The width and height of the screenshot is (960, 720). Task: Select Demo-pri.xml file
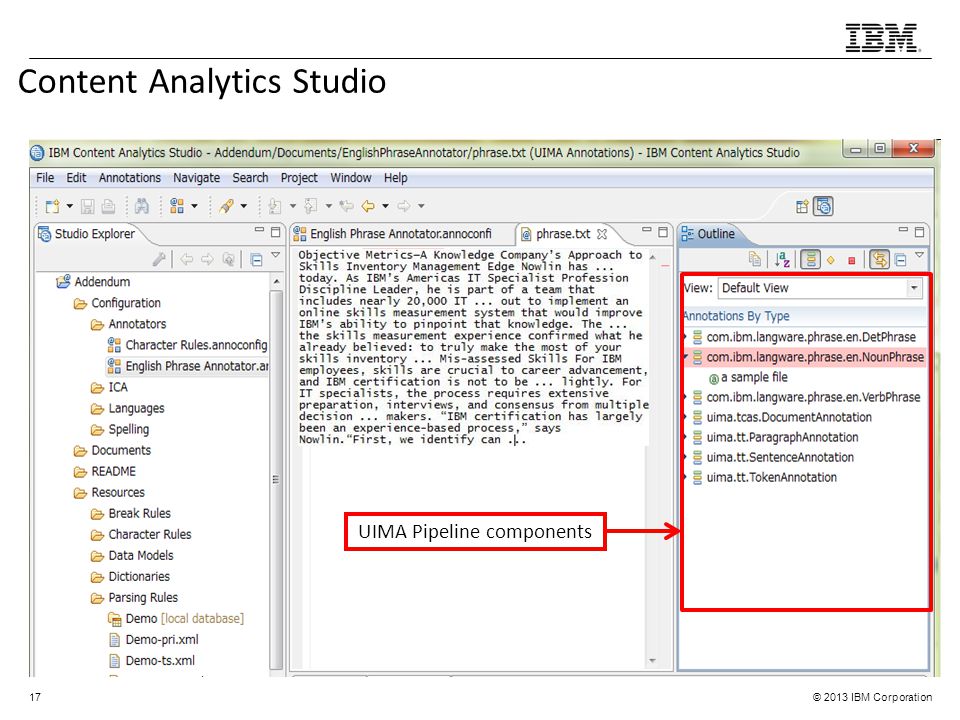(x=154, y=640)
